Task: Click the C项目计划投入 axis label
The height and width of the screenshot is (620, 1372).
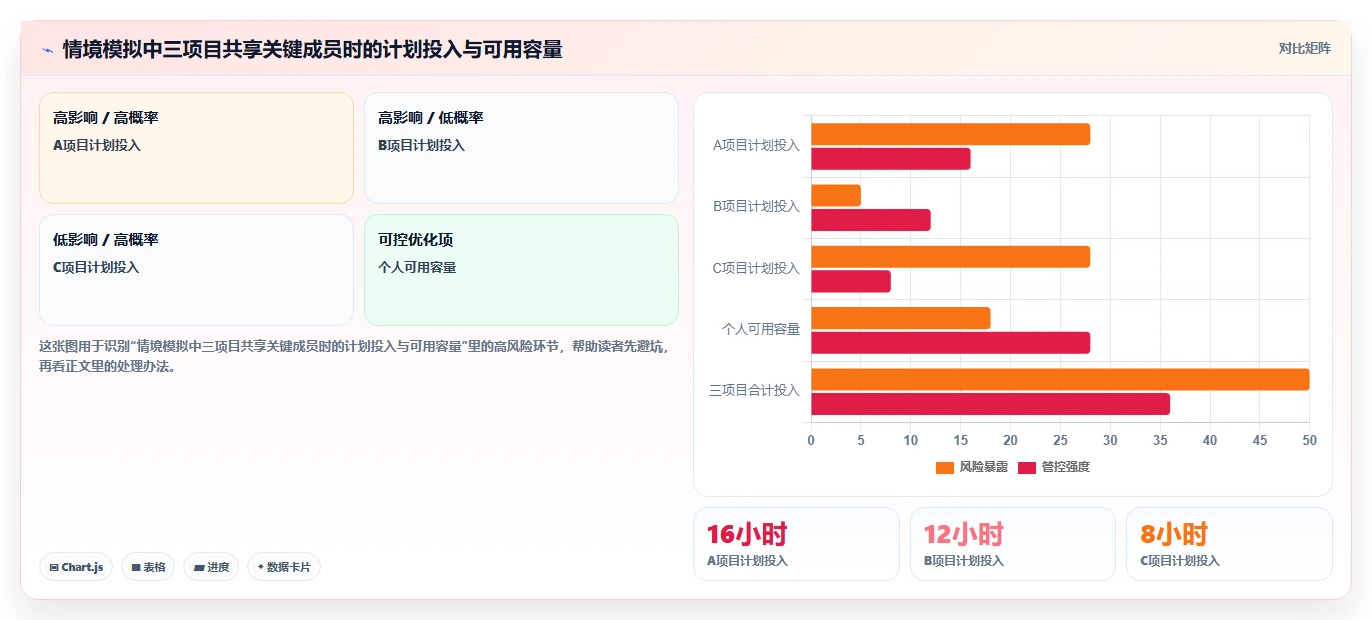Action: [756, 268]
